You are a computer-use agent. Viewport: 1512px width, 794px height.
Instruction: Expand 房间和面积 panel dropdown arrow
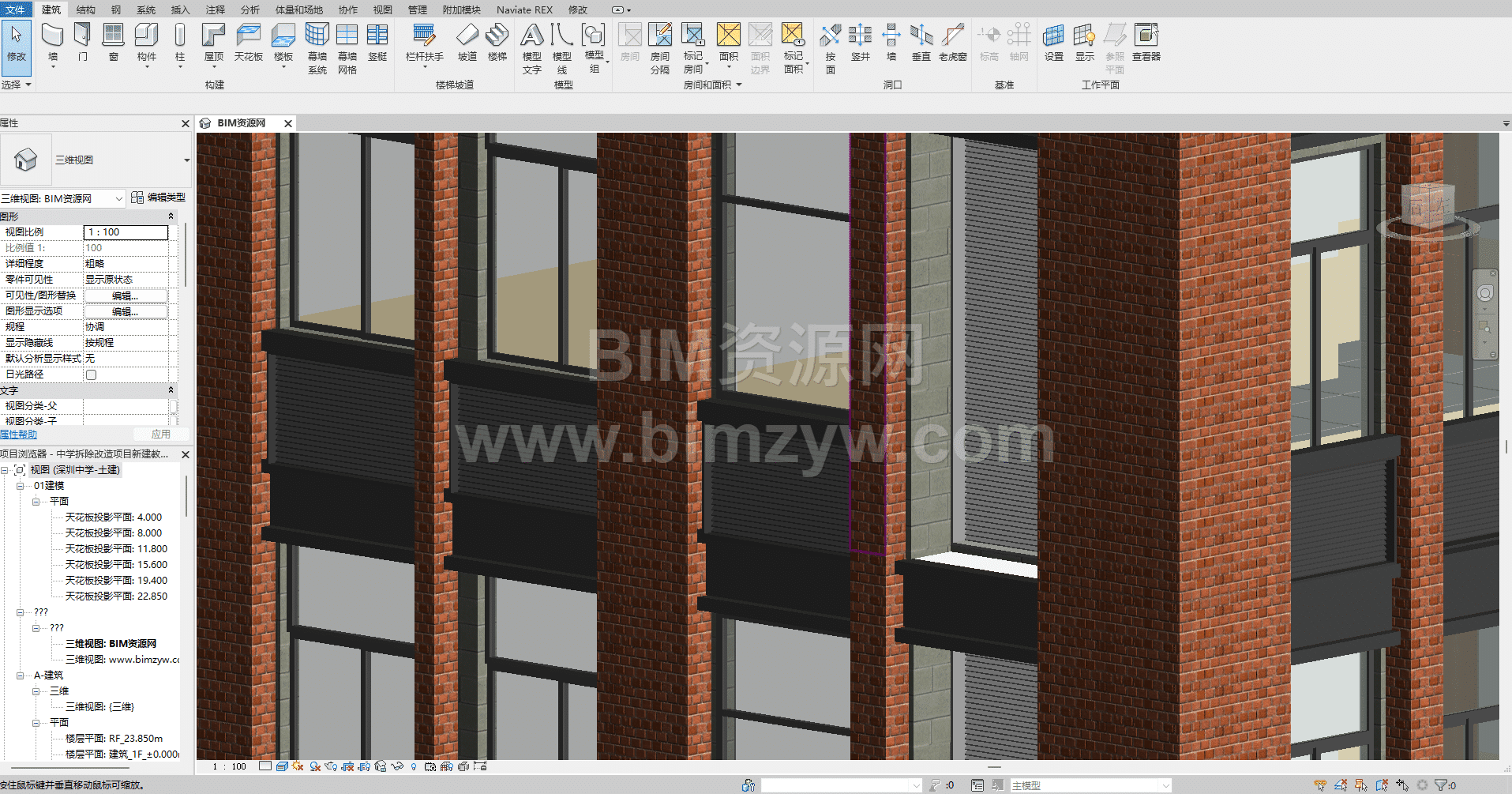coord(739,85)
